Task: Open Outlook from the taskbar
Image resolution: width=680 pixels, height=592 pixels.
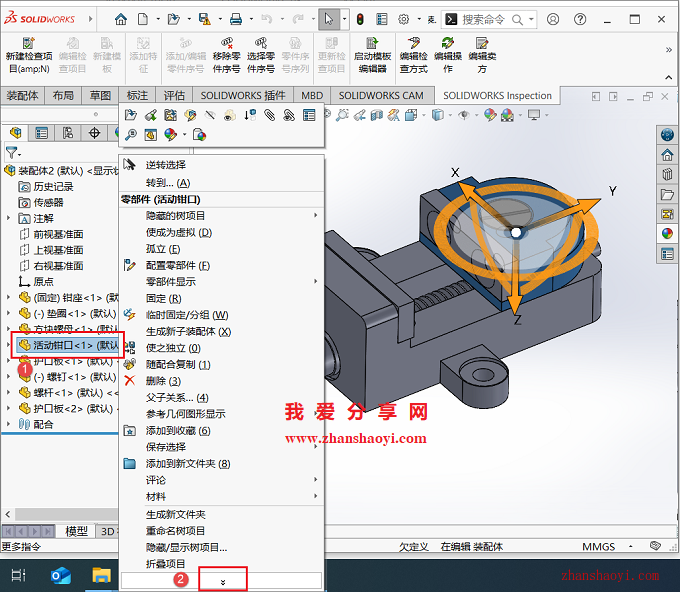Action: [61, 576]
